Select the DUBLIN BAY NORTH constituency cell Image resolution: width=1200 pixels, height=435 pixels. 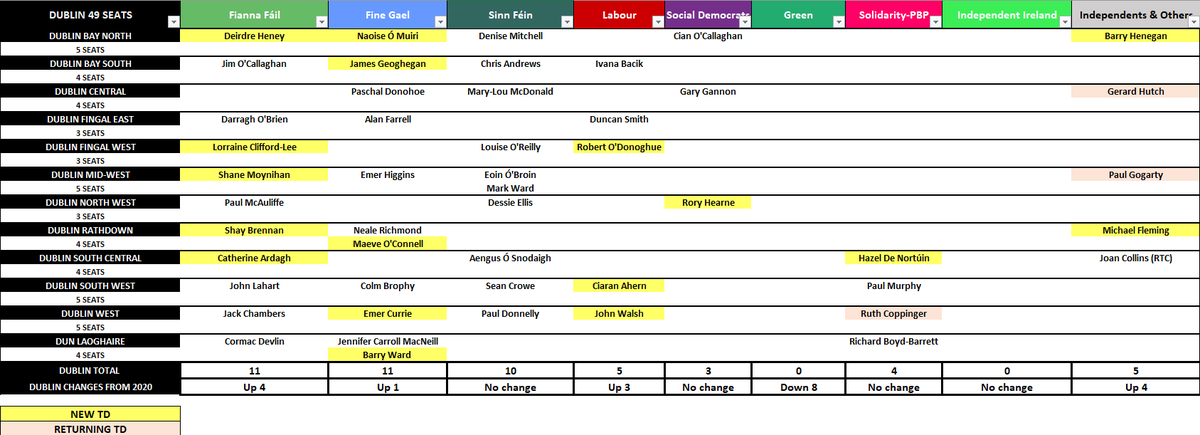pyautogui.click(x=90, y=35)
